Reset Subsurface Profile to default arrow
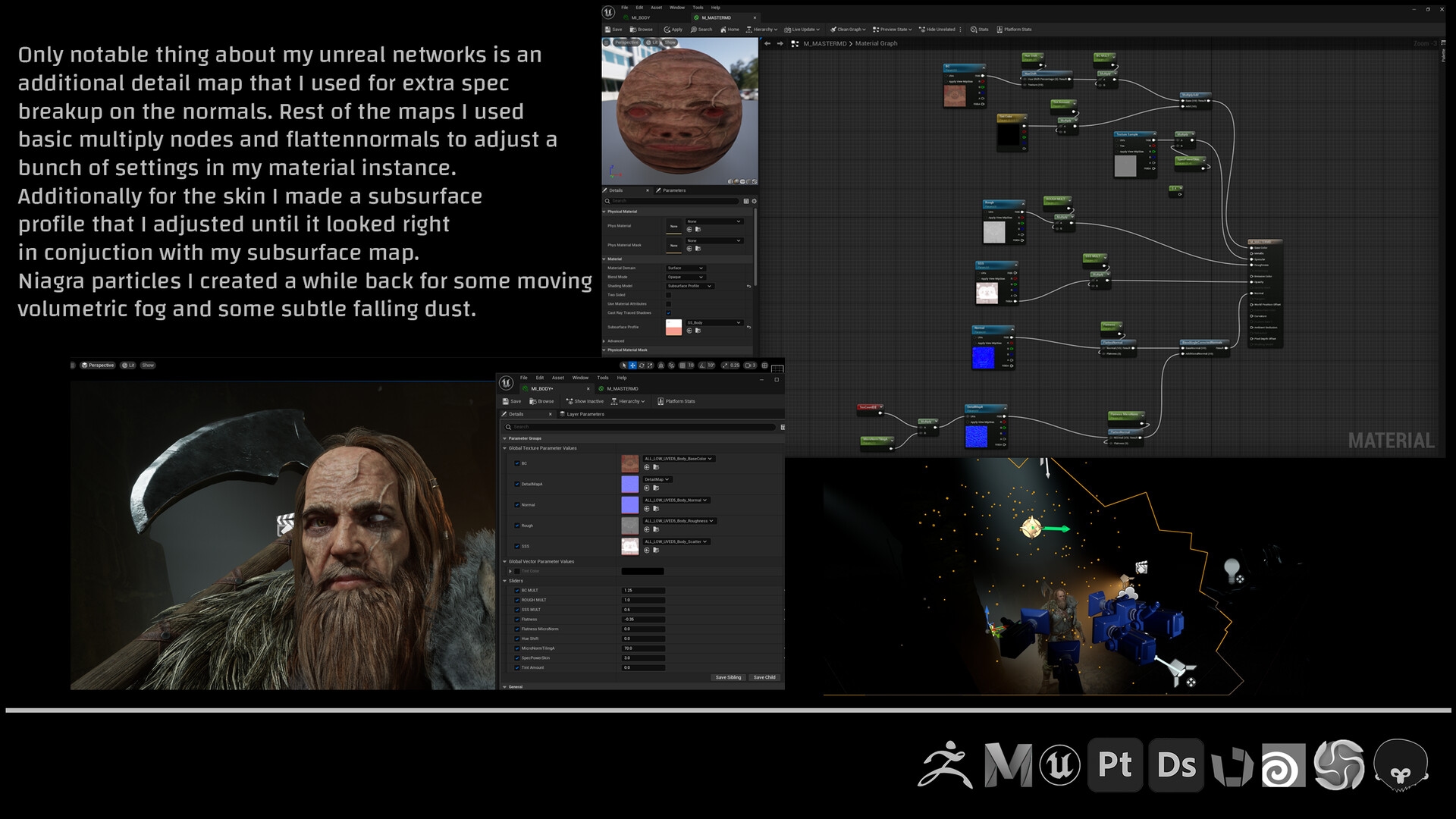The height and width of the screenshot is (819, 1456). 748,327
